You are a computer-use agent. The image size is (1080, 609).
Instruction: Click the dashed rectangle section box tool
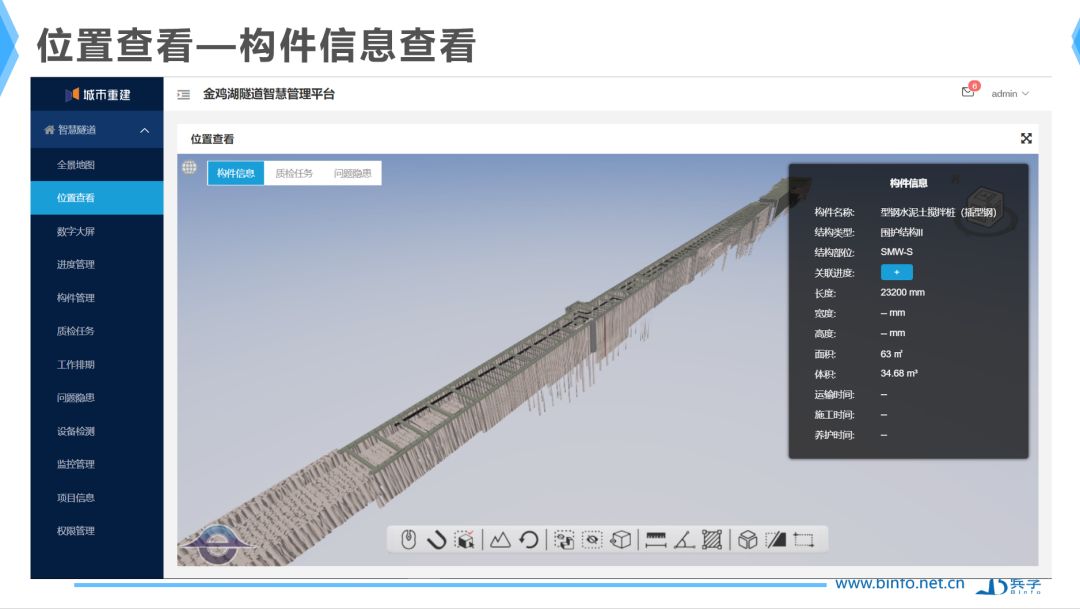coord(804,539)
